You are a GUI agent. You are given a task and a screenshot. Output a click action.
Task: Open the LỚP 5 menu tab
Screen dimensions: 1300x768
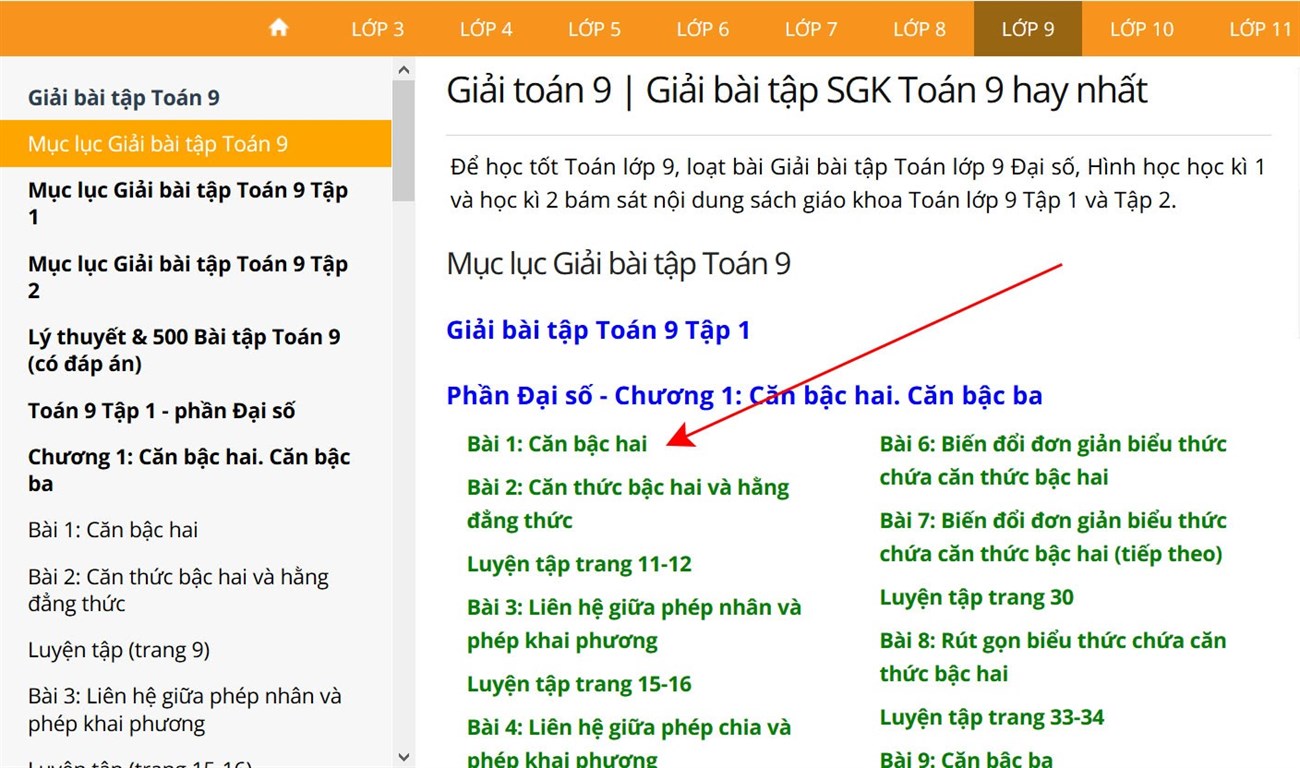coord(594,29)
